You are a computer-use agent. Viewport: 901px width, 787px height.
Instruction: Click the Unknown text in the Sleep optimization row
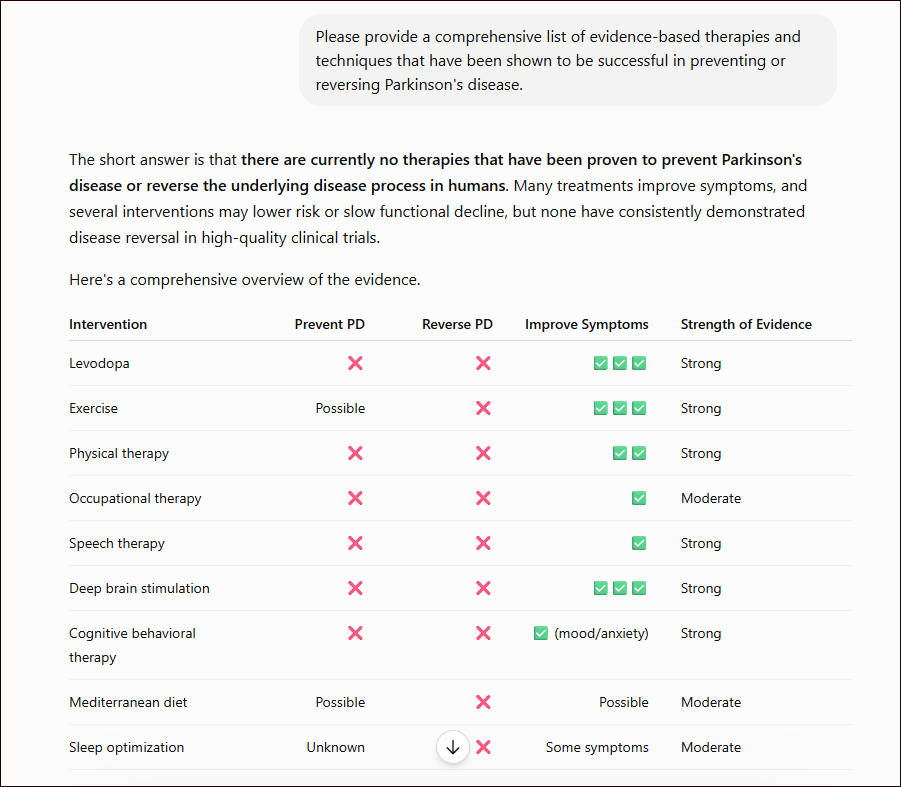(x=336, y=747)
